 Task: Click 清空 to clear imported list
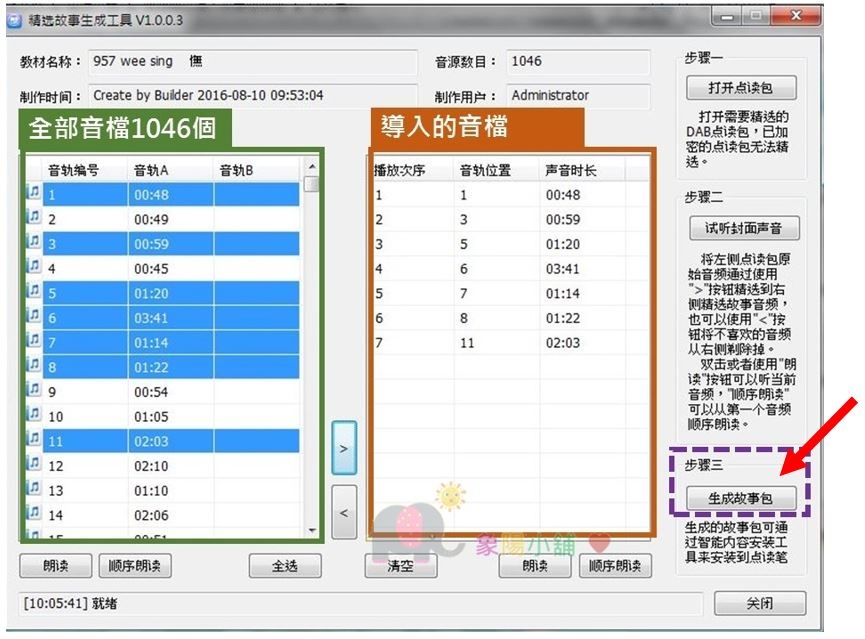pos(401,566)
